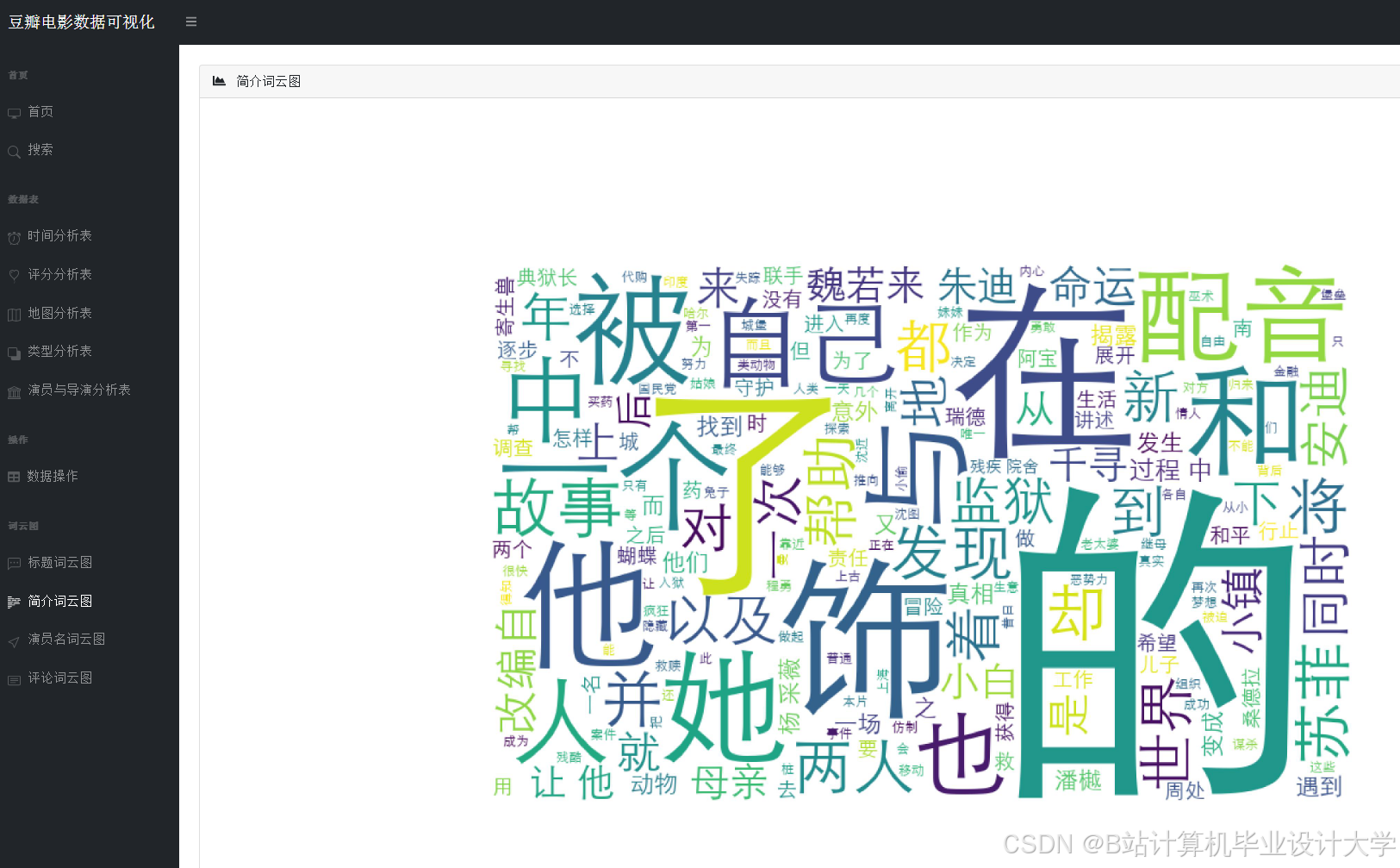Click the 类型分析表 icon

tap(14, 353)
